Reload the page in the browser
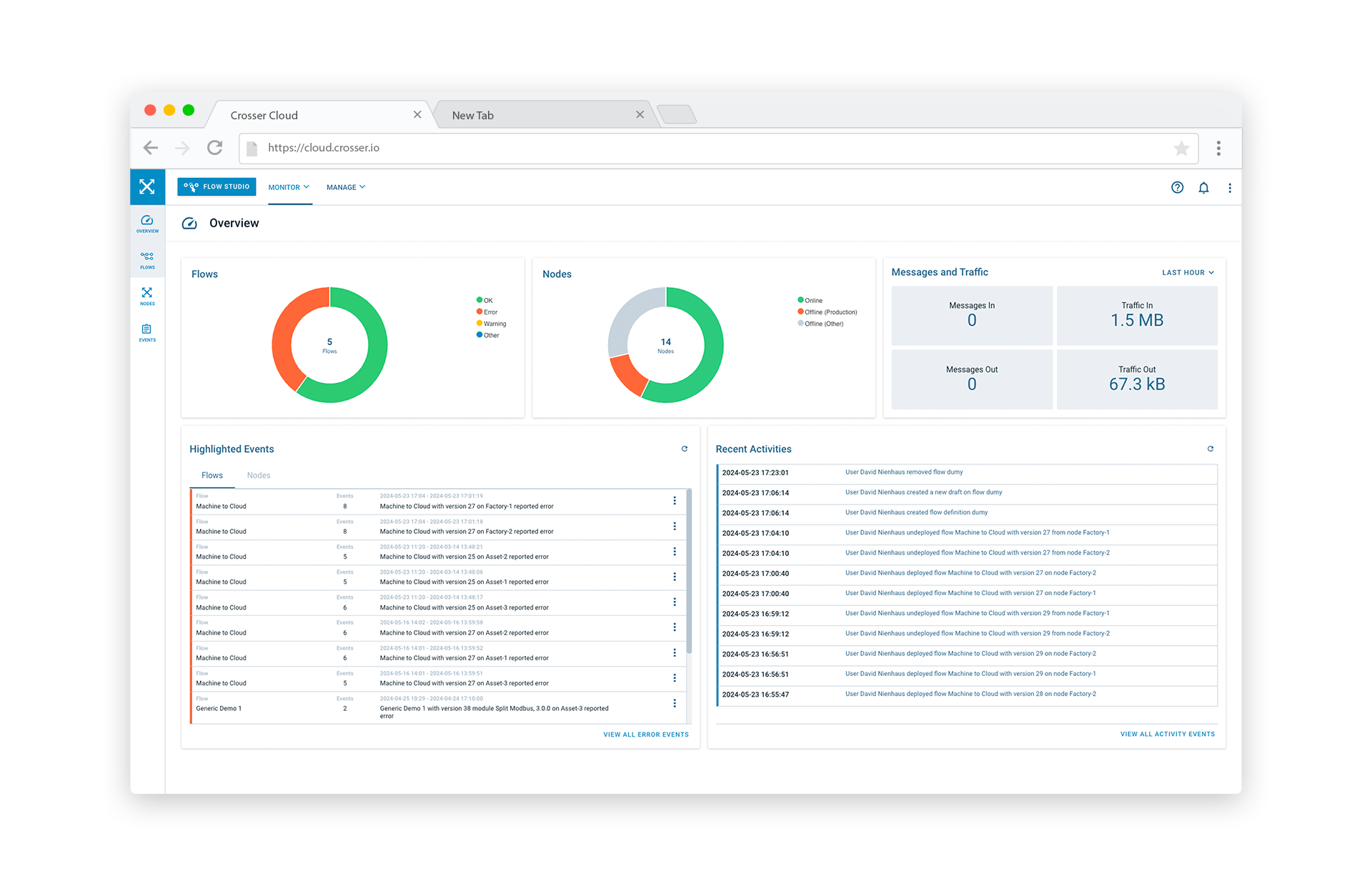Screen dimensions: 1372x886 tap(214, 148)
